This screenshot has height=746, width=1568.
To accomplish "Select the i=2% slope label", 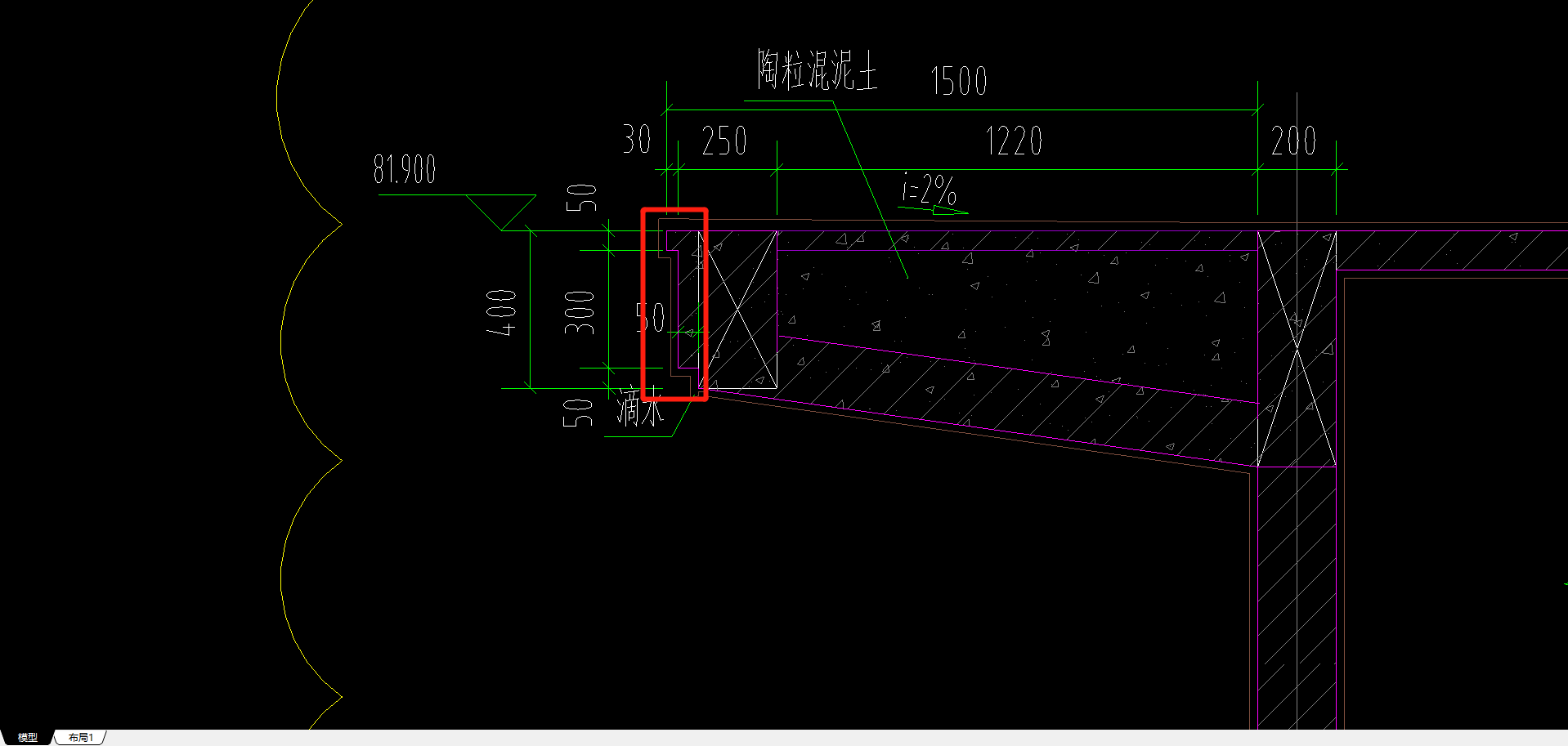I will coord(929,190).
